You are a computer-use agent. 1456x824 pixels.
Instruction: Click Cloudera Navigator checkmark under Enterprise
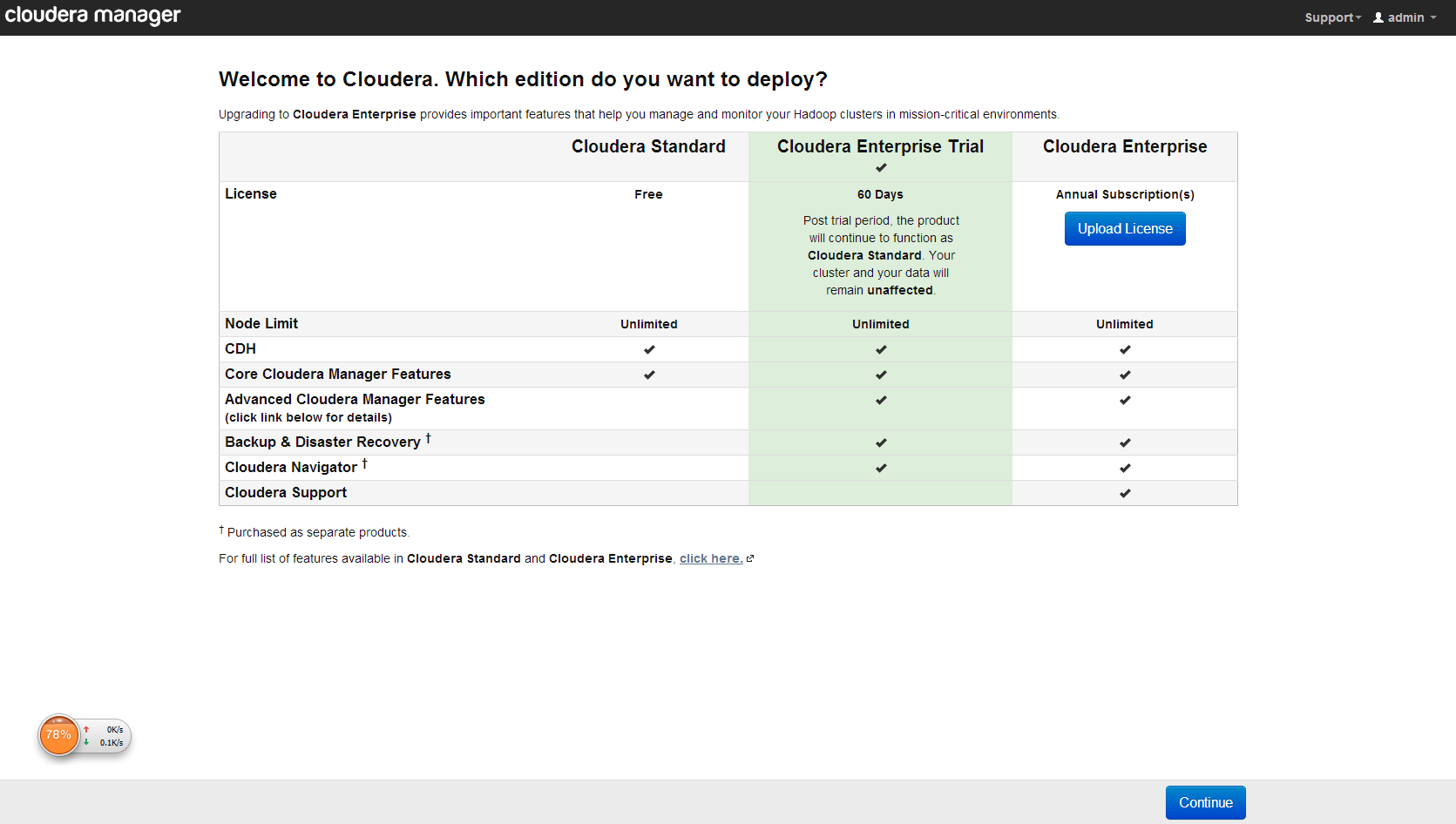[1125, 468]
